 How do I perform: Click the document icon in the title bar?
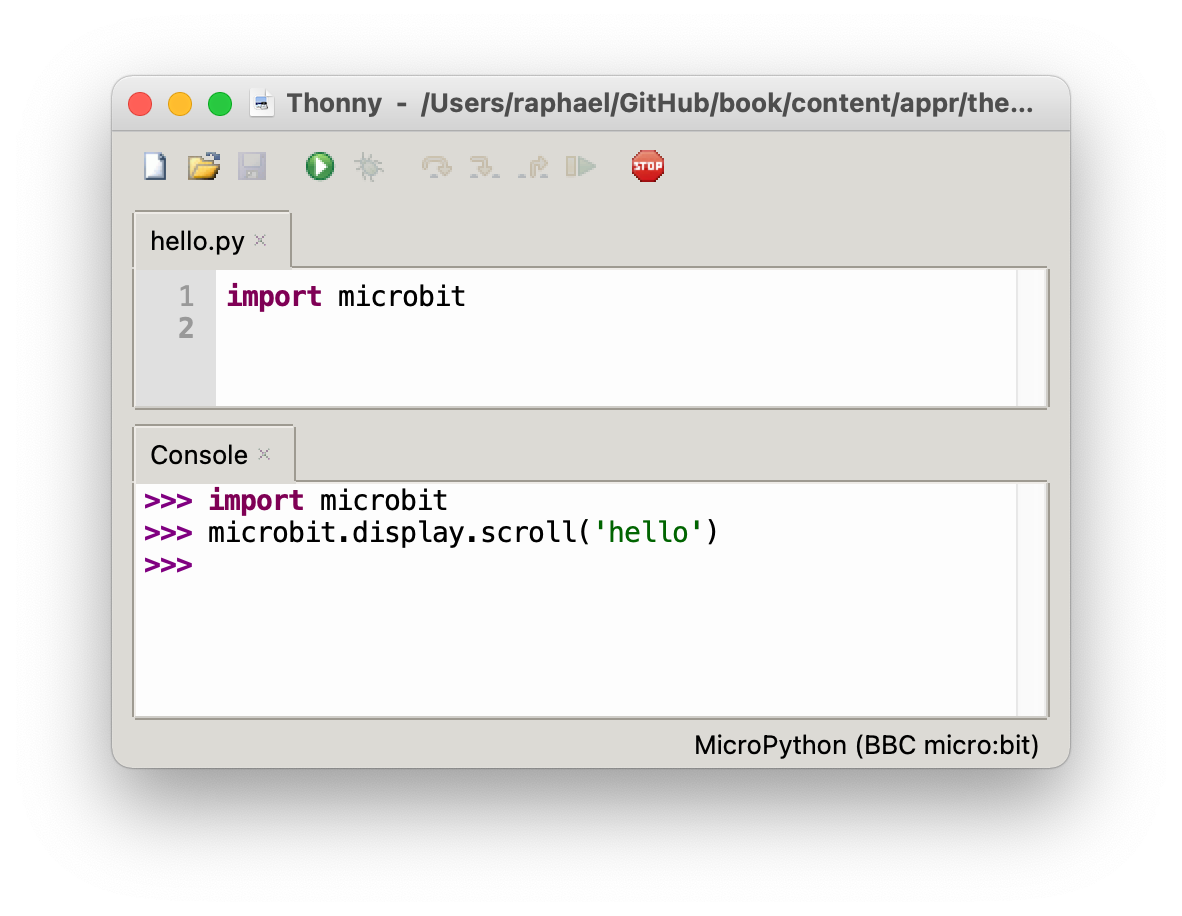pyautogui.click(x=262, y=104)
